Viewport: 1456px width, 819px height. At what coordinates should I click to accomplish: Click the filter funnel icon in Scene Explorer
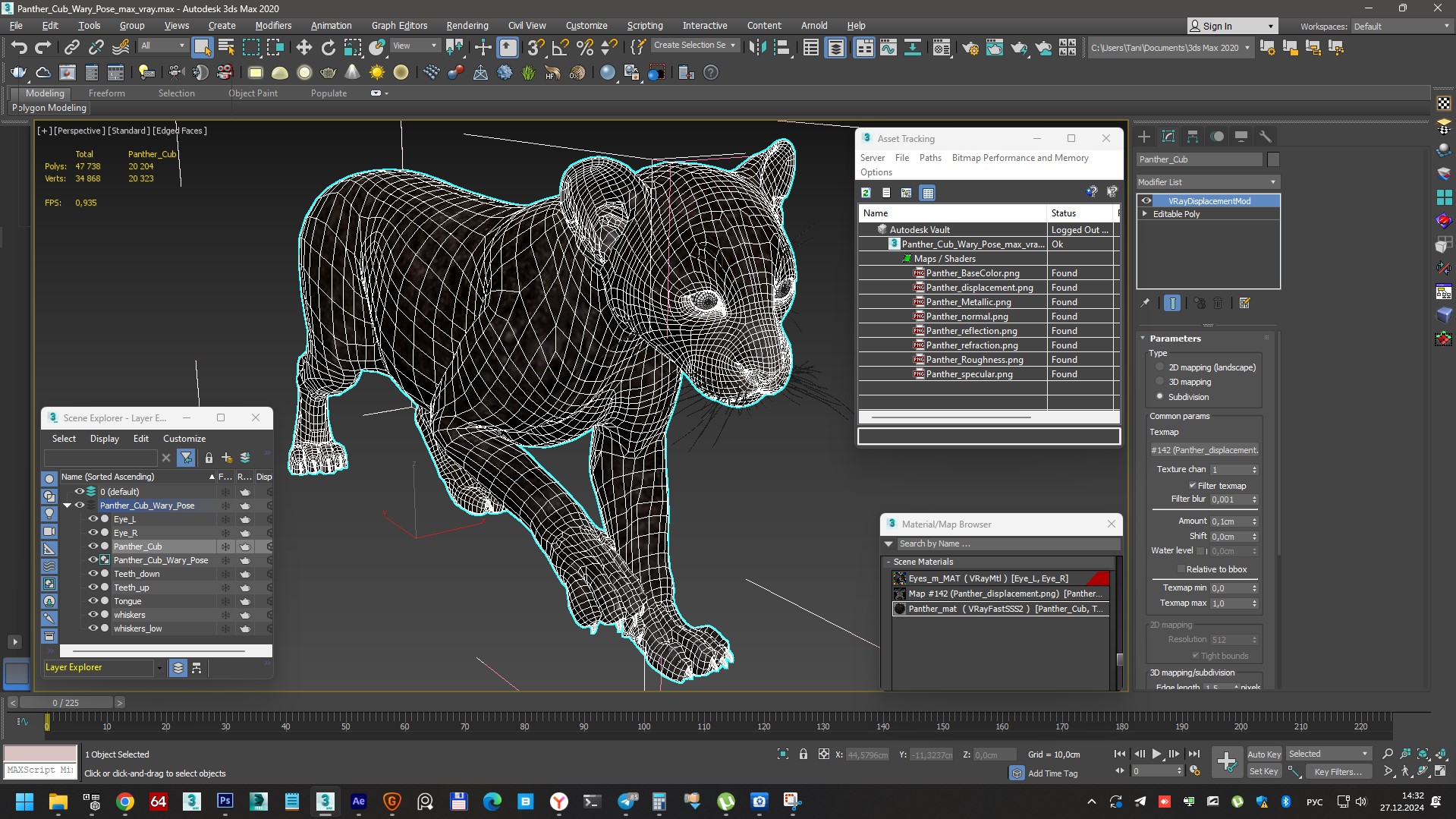point(186,458)
